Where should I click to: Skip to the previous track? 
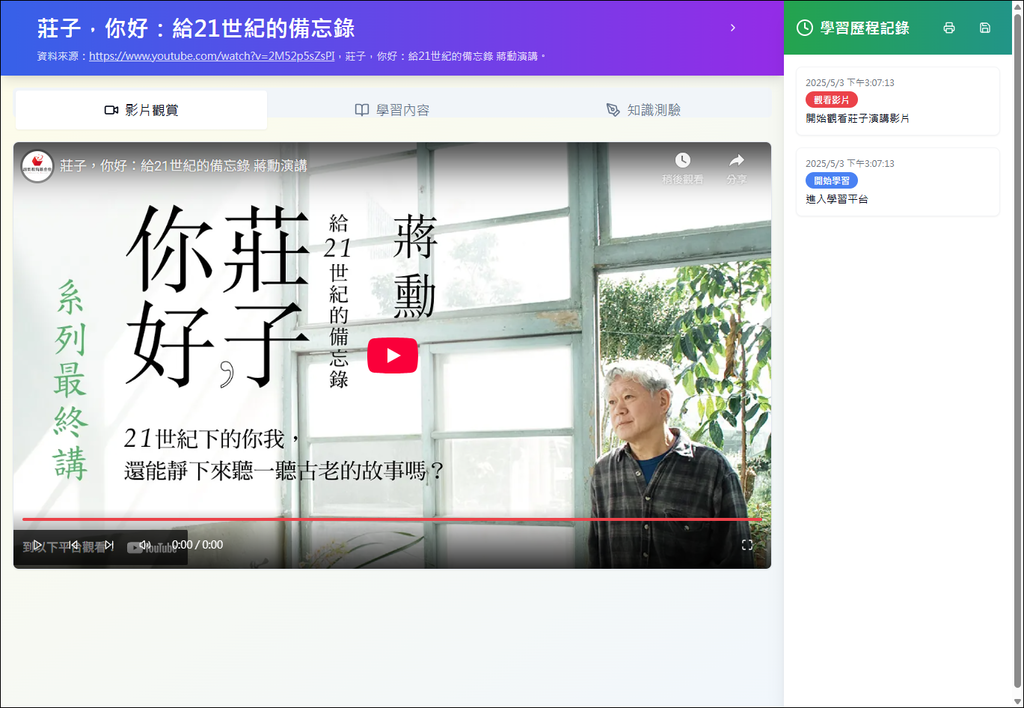point(73,545)
